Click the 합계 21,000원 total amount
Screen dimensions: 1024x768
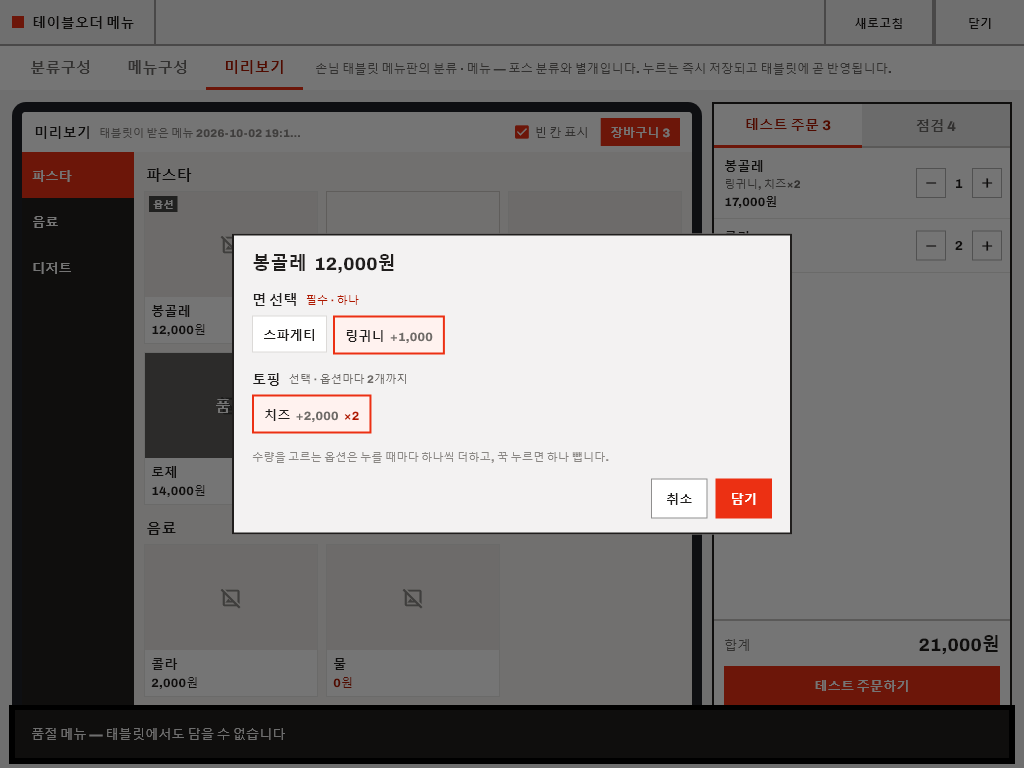[958, 645]
